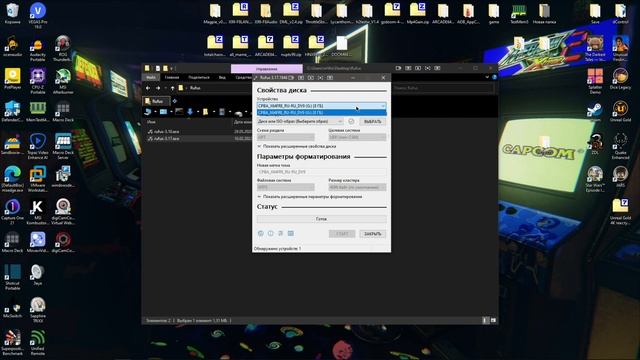Open the Topaz Video Enhance AI shortcut
The width and height of the screenshot is (640, 360).
38,146
